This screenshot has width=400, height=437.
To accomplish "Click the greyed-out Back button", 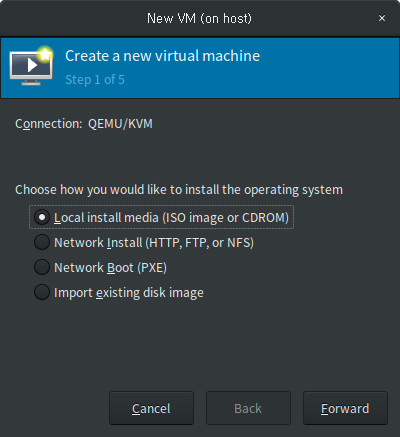I will 248,408.
